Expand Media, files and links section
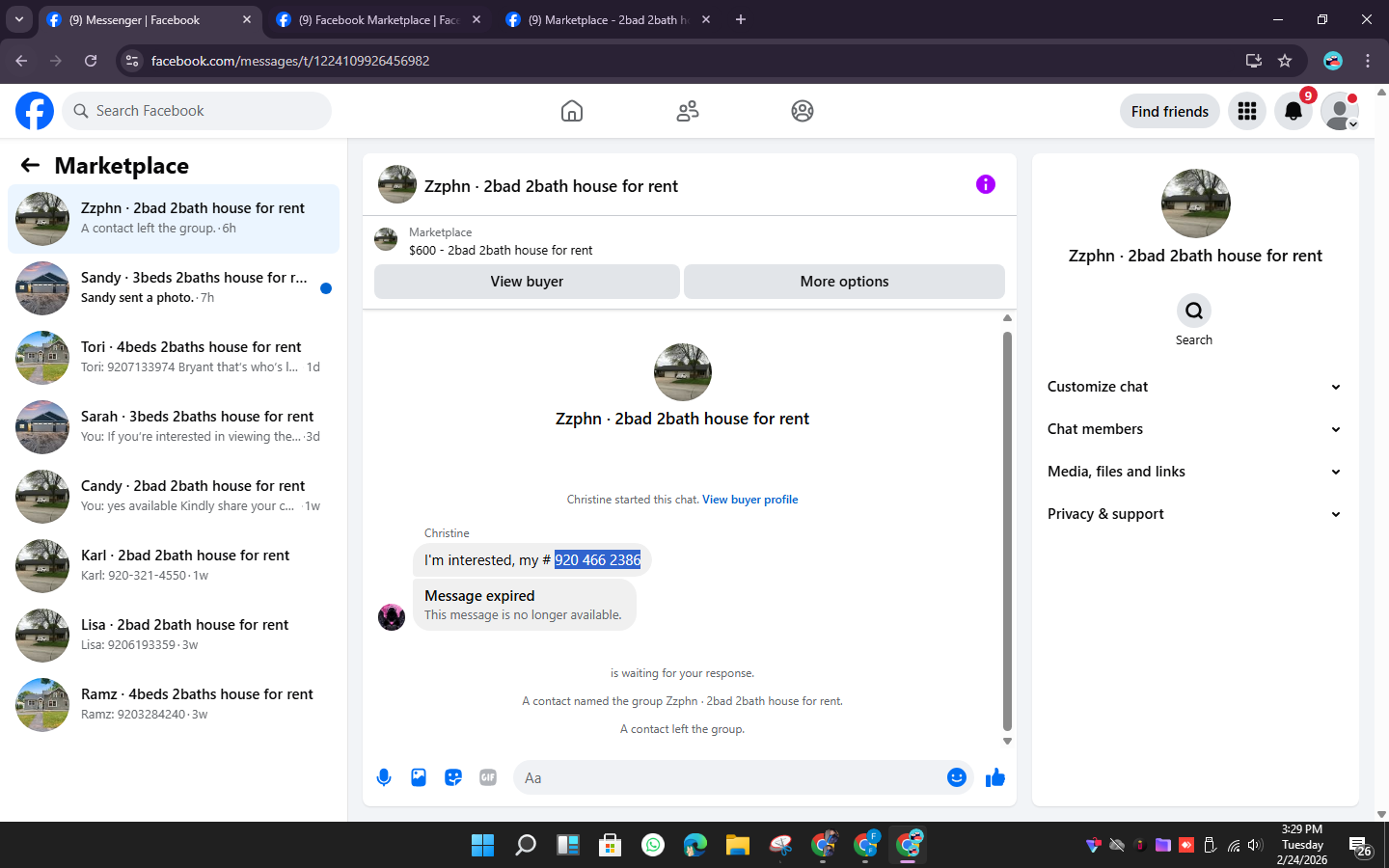This screenshot has height=868, width=1389. 1194,472
